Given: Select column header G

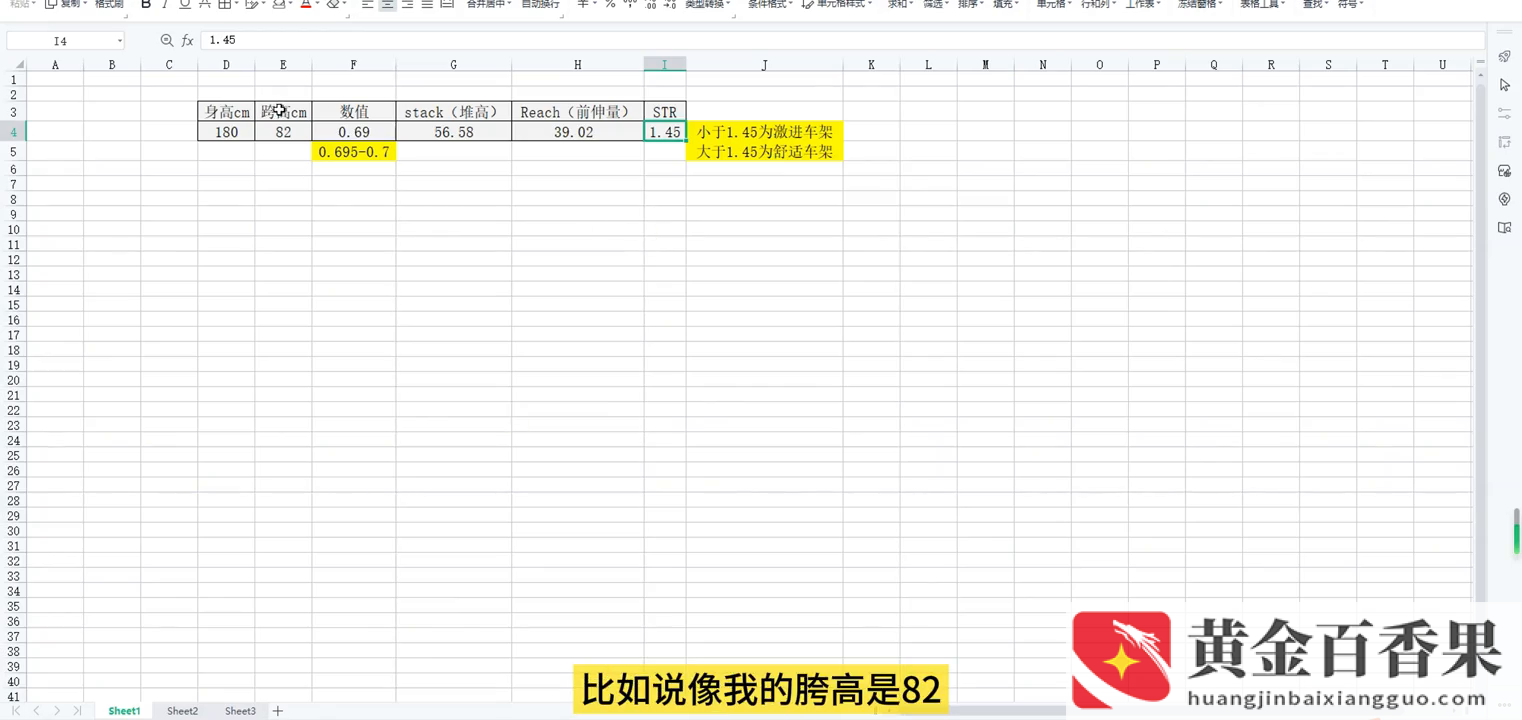Looking at the screenshot, I should pos(453,65).
